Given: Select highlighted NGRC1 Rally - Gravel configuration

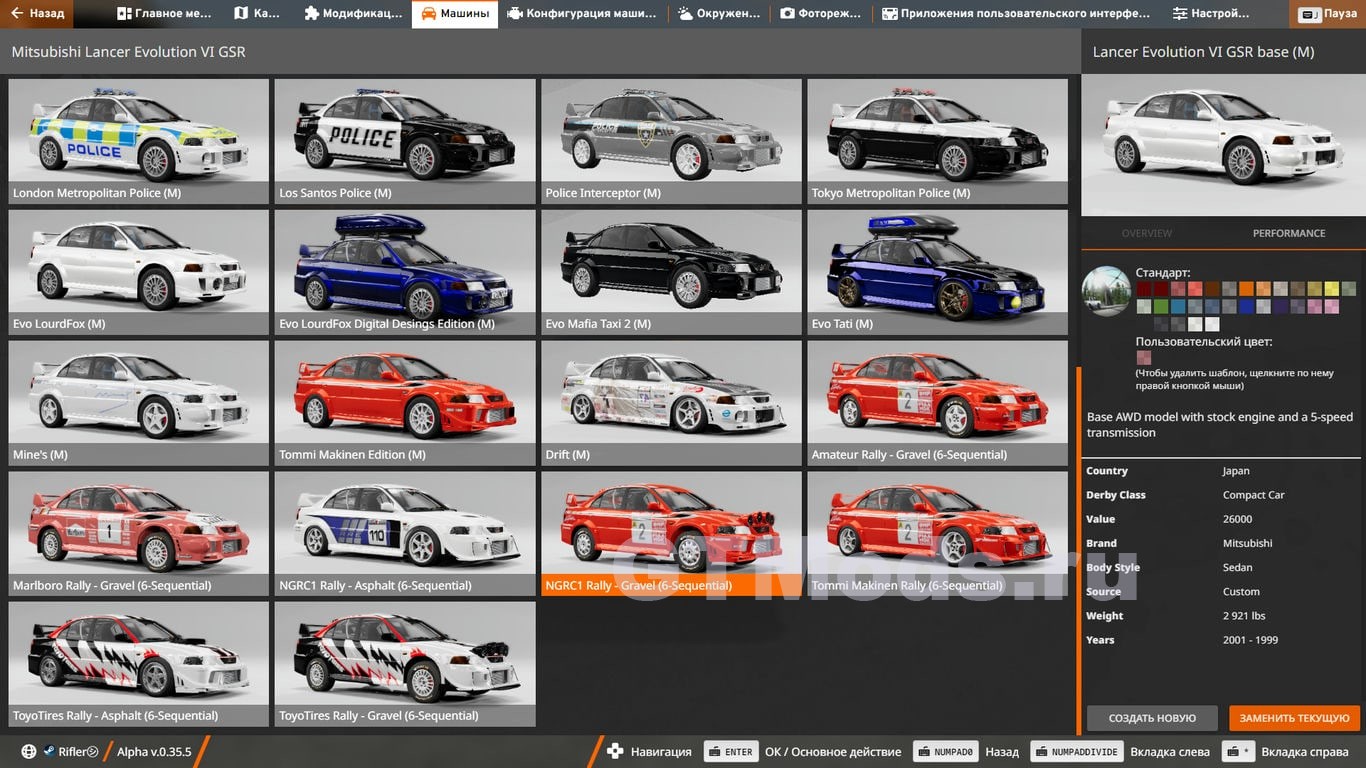Looking at the screenshot, I should point(672,534).
